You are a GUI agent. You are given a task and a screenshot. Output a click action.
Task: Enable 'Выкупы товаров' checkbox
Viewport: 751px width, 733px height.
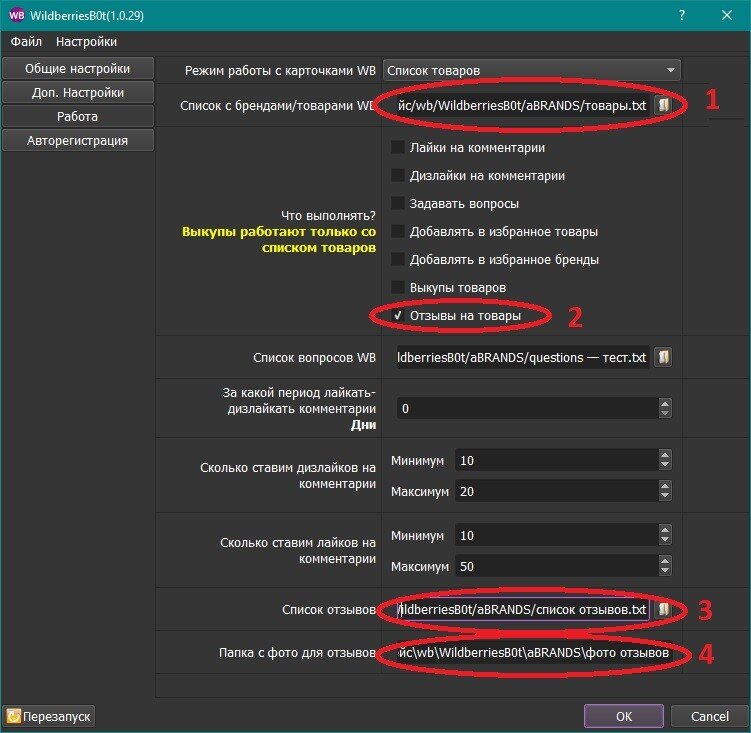click(398, 287)
